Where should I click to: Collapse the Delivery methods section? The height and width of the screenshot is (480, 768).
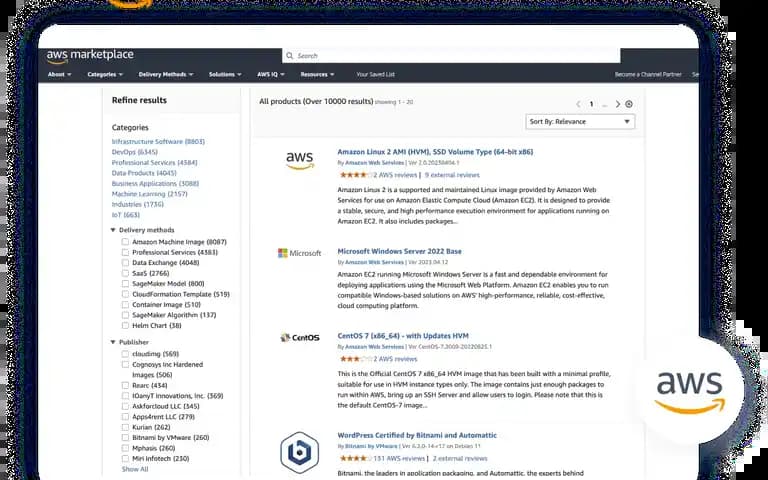tap(113, 230)
